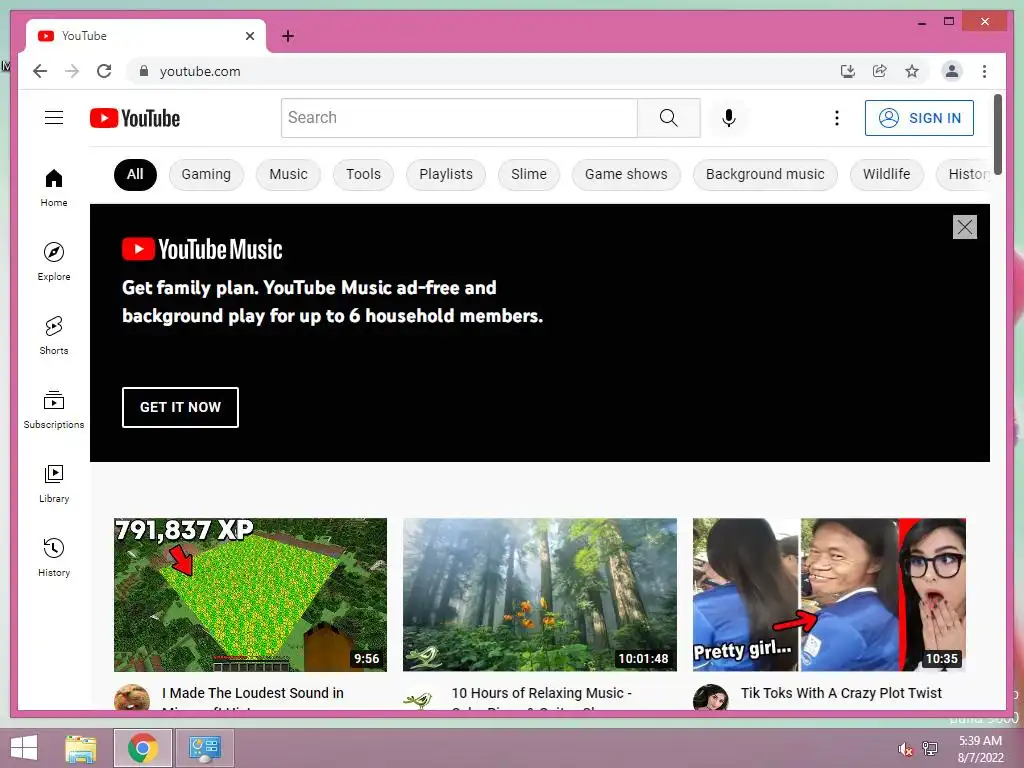
Task: Open the Windows Start button
Action: tap(24, 748)
